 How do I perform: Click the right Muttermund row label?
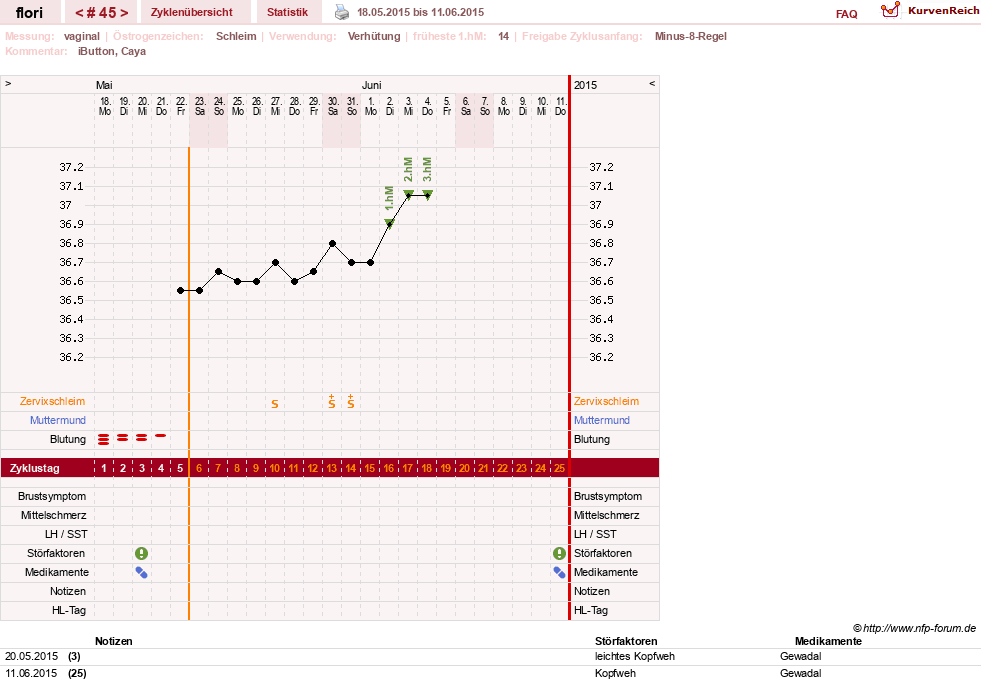click(x=602, y=420)
